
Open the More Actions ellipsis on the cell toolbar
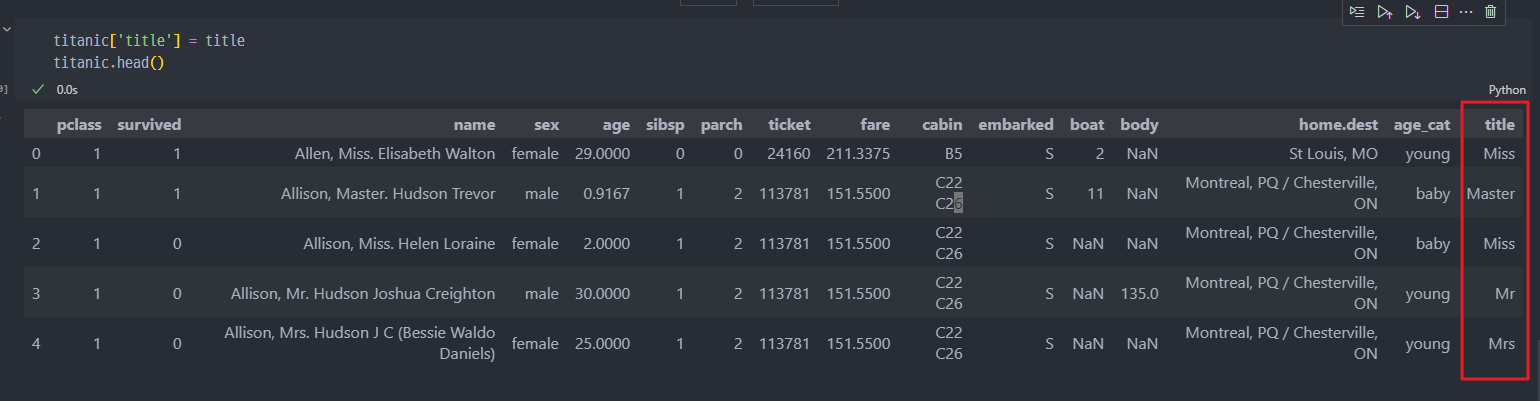(x=1466, y=12)
